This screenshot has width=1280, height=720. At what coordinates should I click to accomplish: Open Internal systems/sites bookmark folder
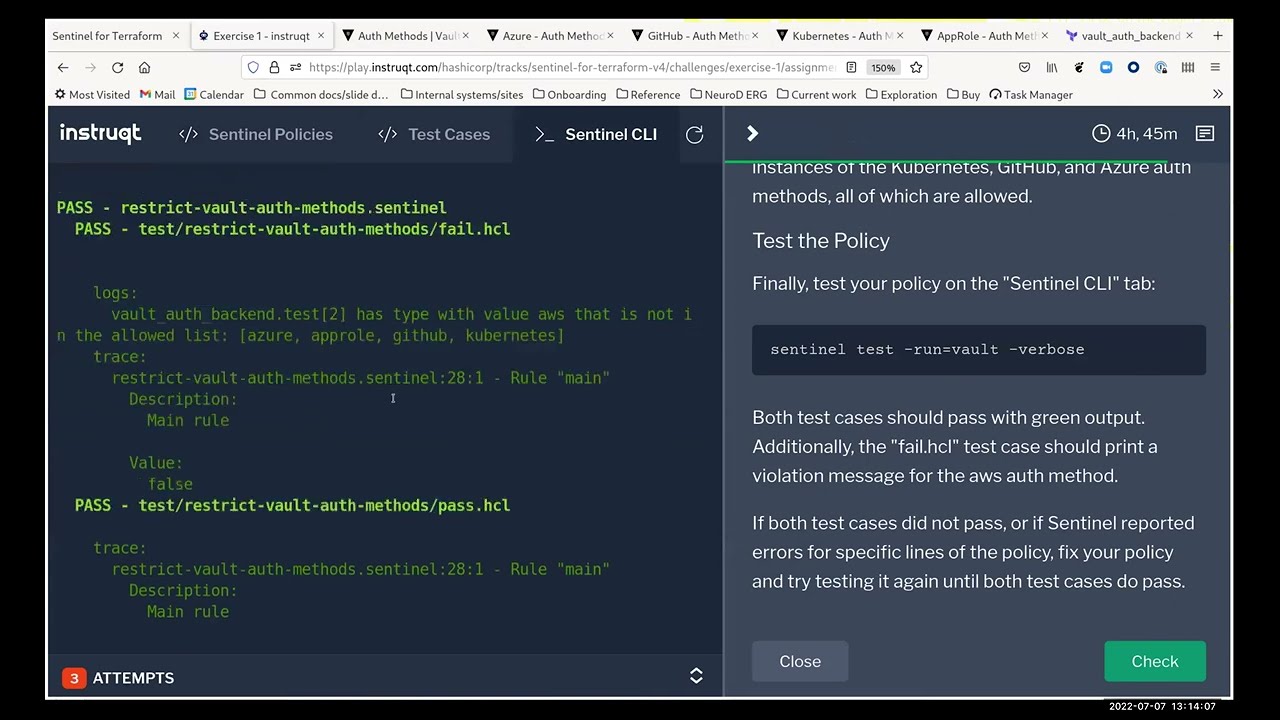coord(461,94)
